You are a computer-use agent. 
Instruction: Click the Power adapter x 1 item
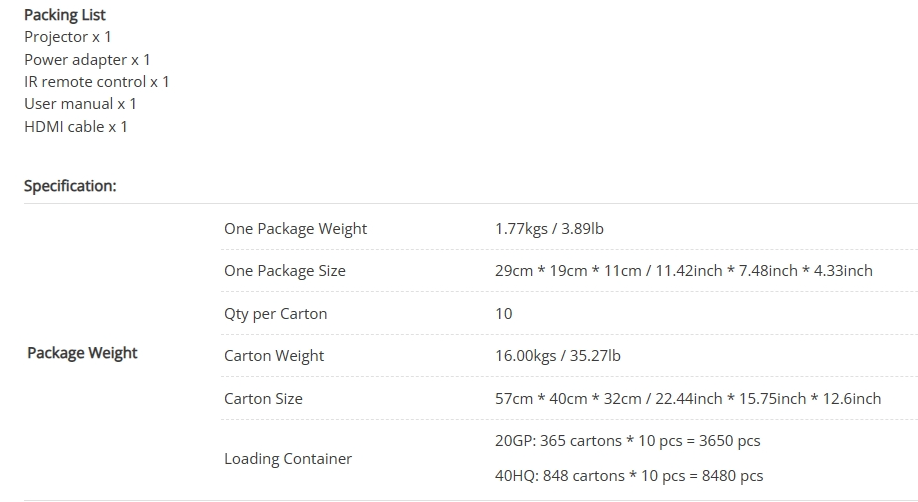[x=87, y=60]
